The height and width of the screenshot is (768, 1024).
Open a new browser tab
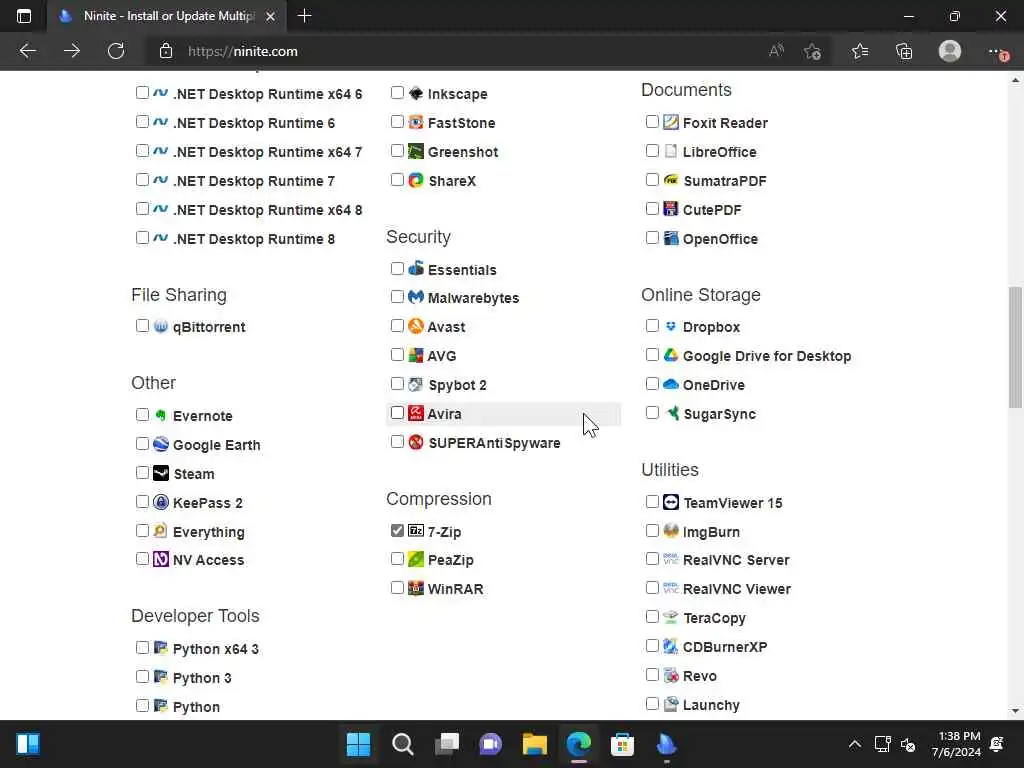(x=304, y=16)
